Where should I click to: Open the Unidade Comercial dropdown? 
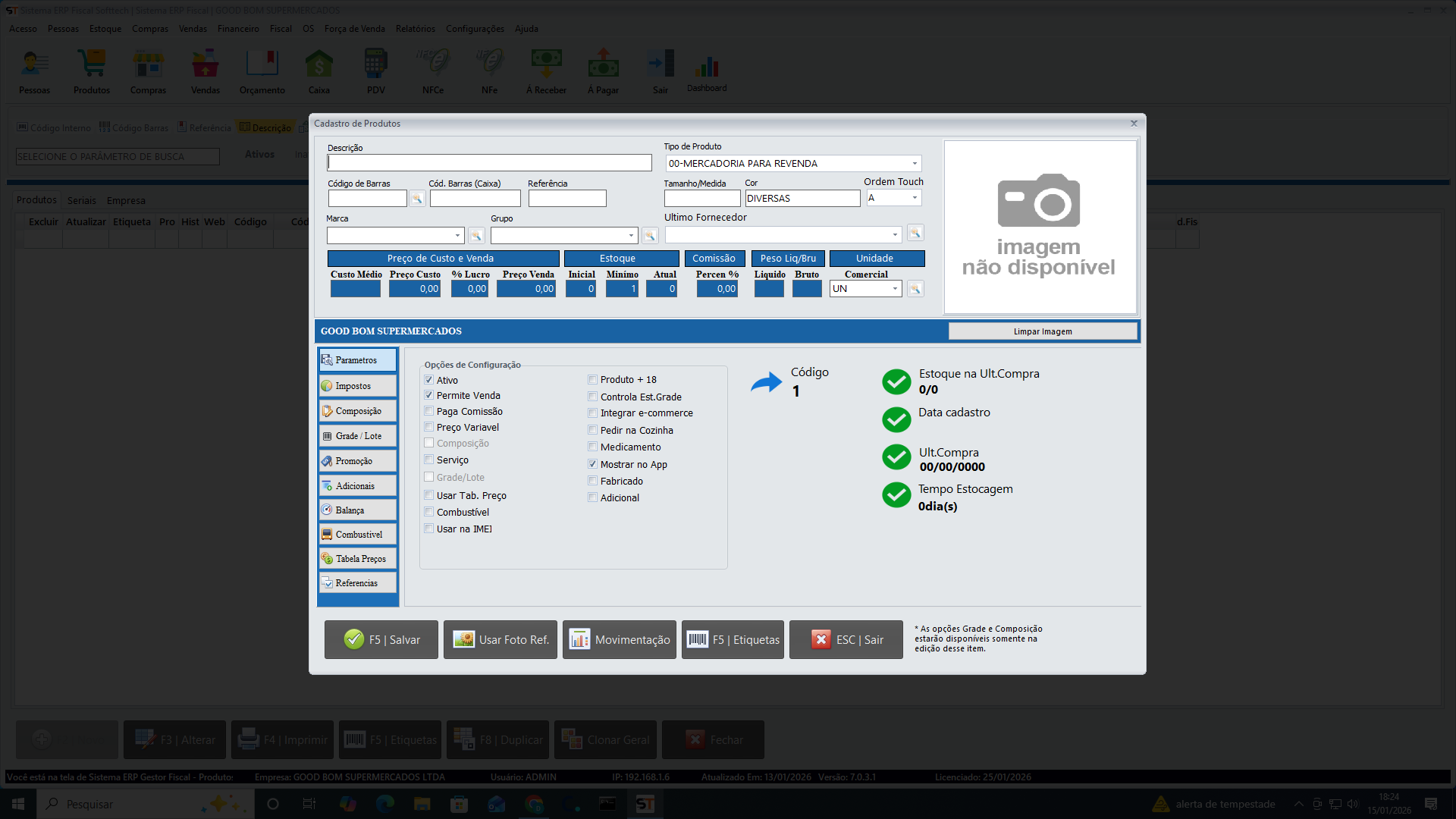(x=895, y=288)
